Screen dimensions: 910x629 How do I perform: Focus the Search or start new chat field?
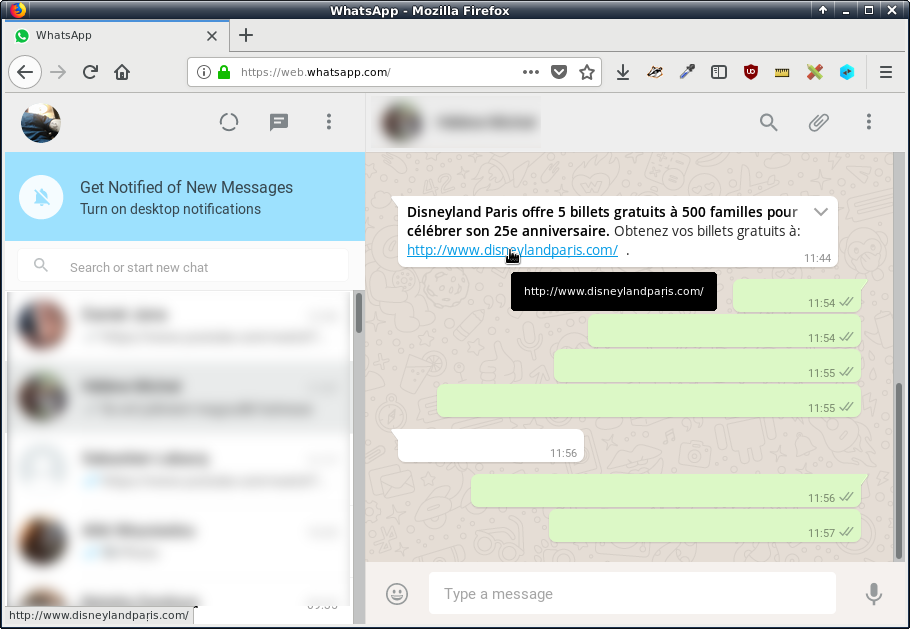point(183,266)
